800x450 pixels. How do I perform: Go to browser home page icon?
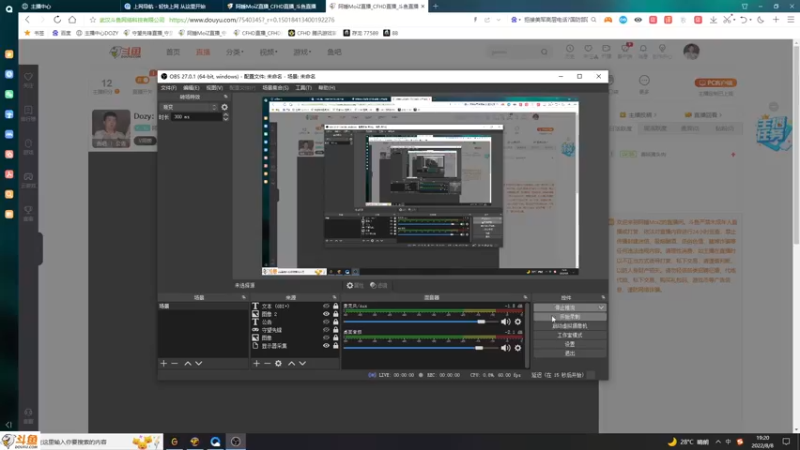click(72, 20)
